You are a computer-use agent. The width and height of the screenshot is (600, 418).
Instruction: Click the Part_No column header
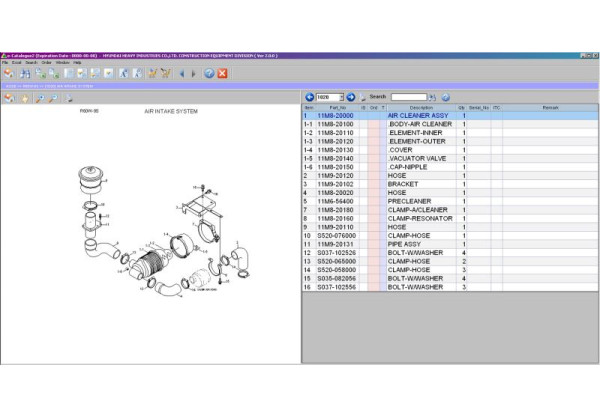tap(336, 107)
